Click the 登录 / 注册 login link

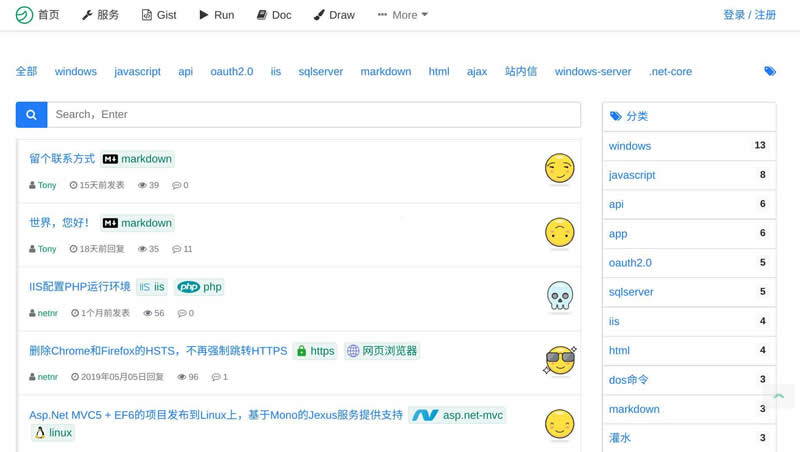(749, 15)
